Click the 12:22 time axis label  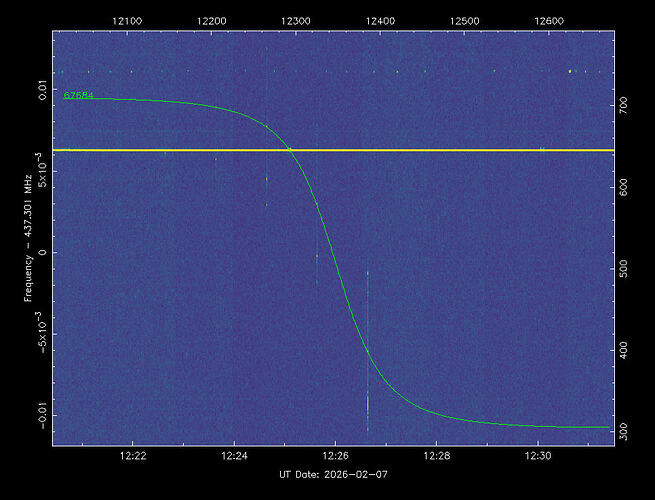pos(133,456)
